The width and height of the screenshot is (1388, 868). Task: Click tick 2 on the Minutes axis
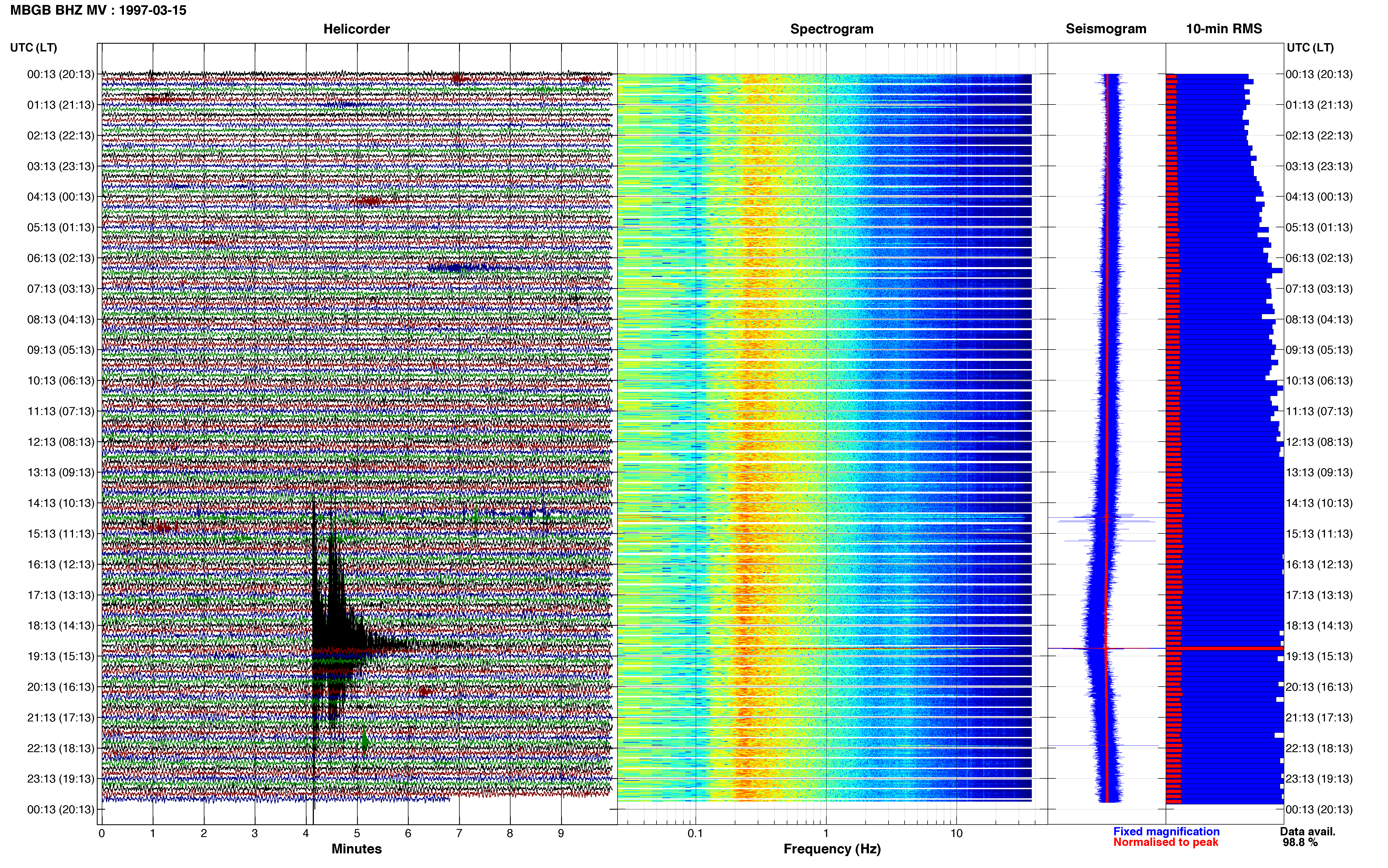204,833
